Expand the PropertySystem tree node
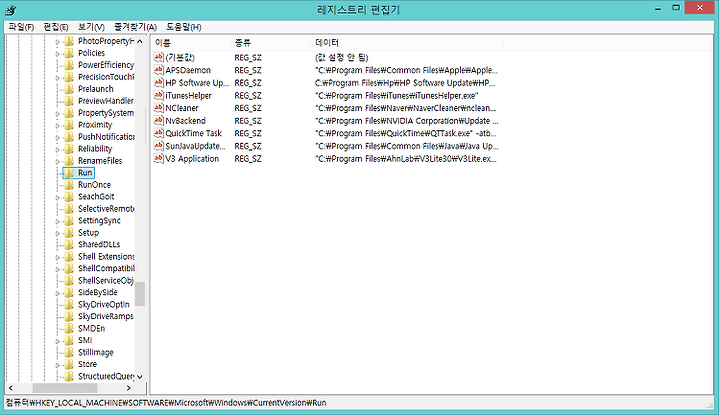 (x=57, y=113)
